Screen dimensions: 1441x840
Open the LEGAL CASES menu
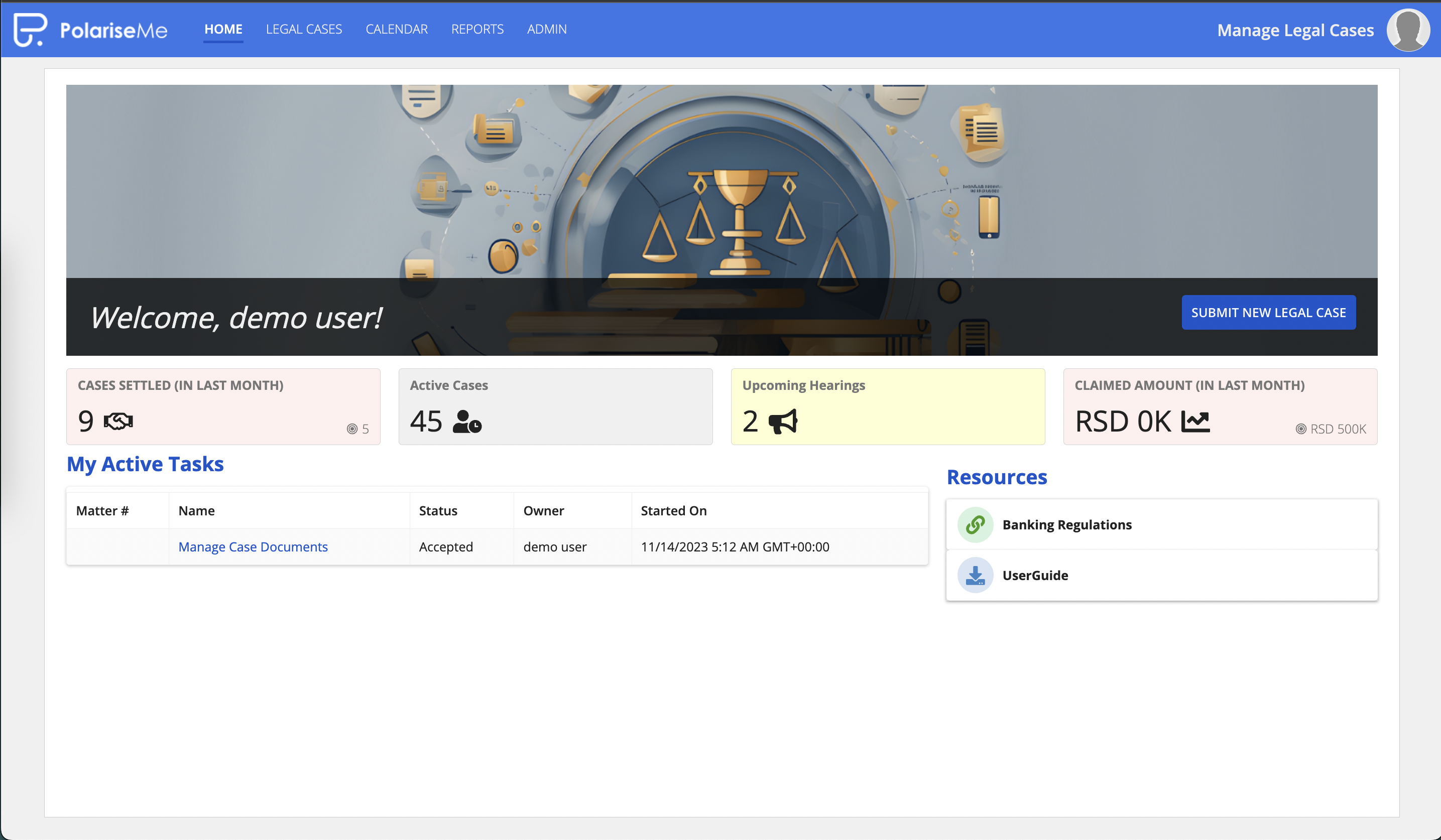click(304, 29)
